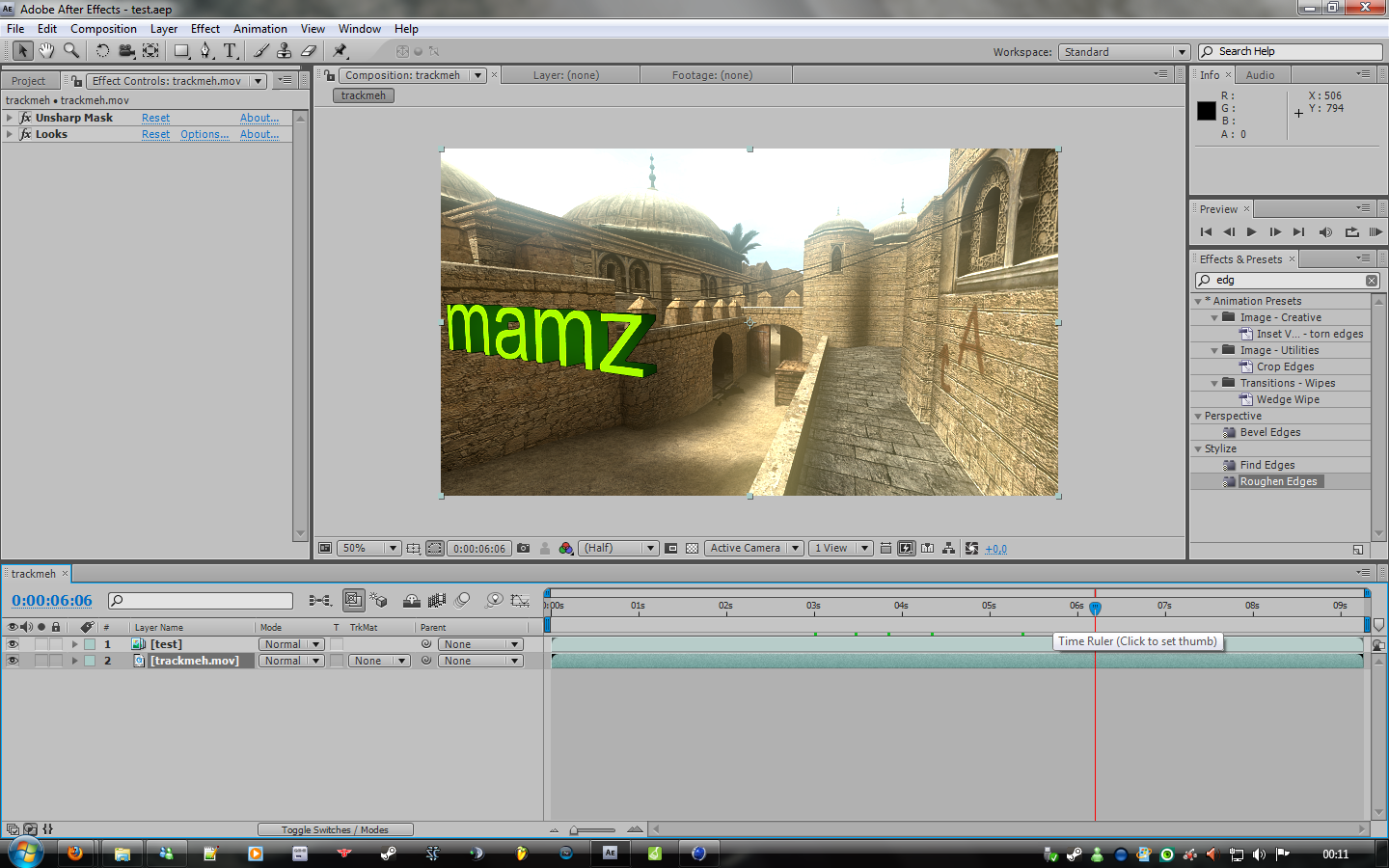Click the timeline zoom slider

pos(592,829)
